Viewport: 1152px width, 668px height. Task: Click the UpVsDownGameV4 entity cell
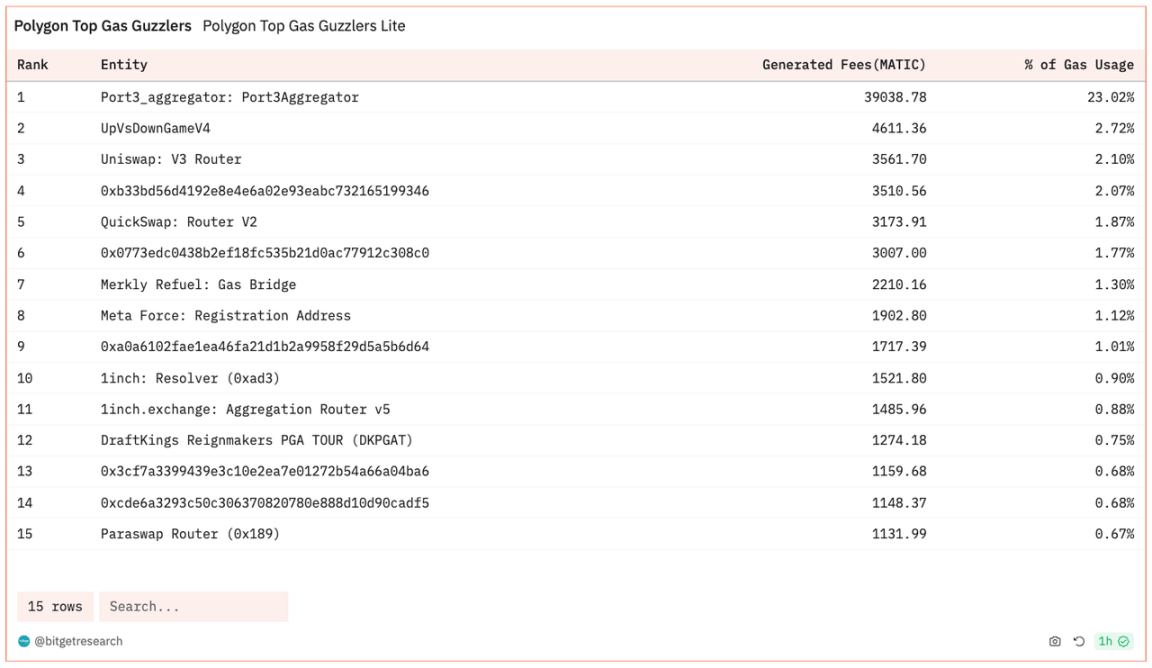[155, 128]
